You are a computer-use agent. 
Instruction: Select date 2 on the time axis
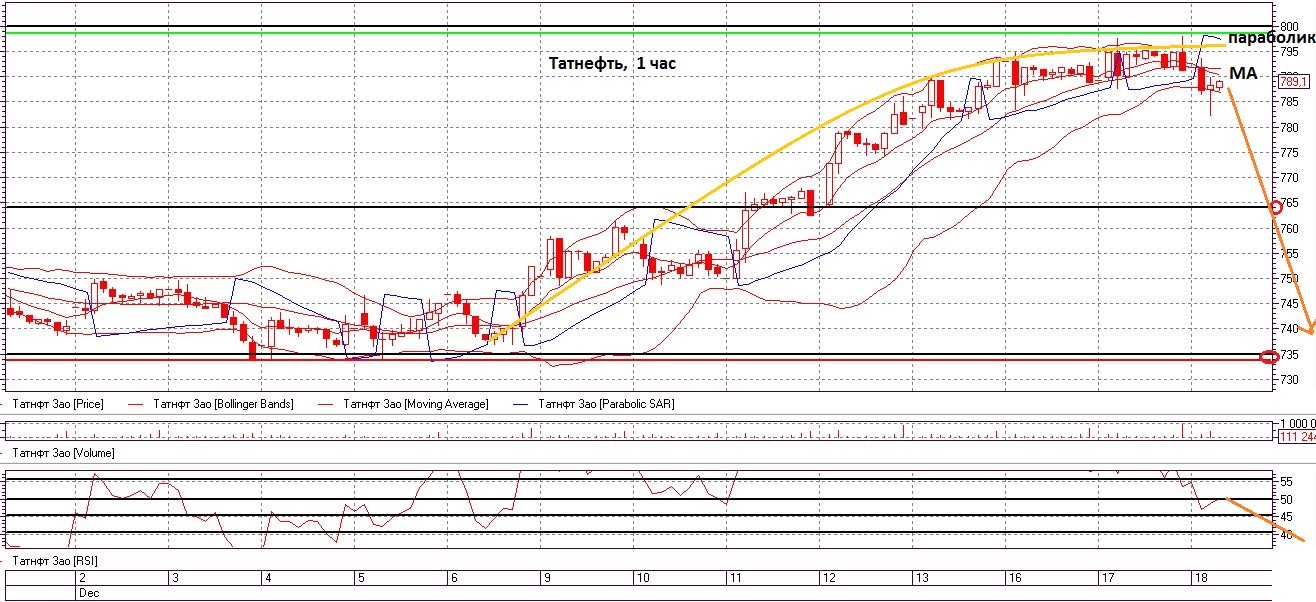(x=83, y=578)
